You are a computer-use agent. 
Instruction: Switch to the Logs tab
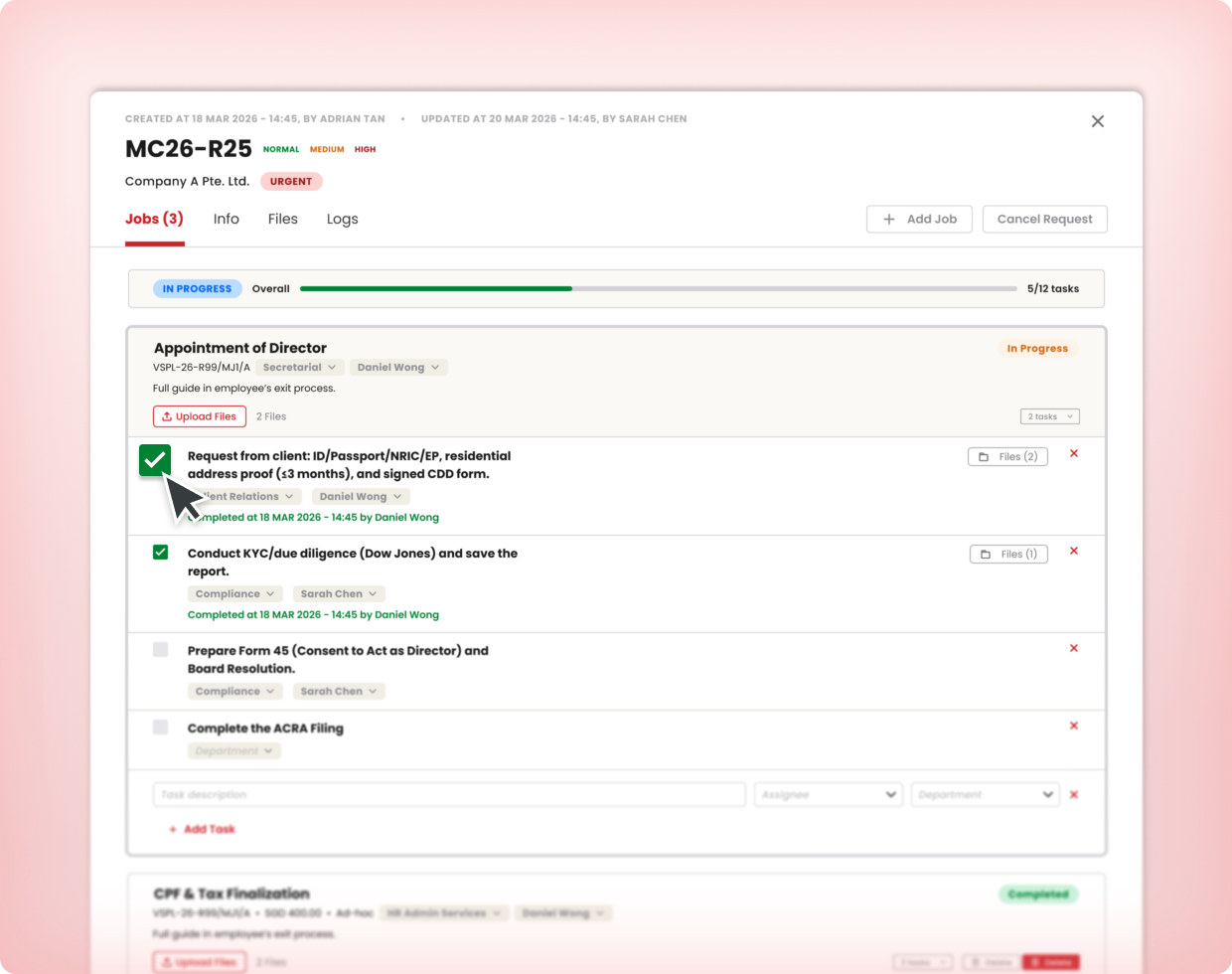[343, 219]
